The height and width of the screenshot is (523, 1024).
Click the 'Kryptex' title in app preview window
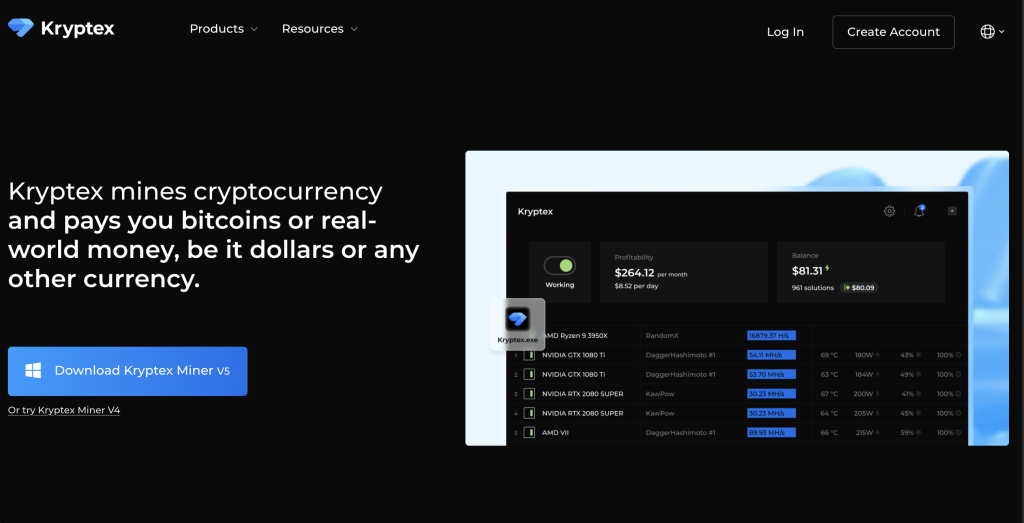(x=535, y=212)
